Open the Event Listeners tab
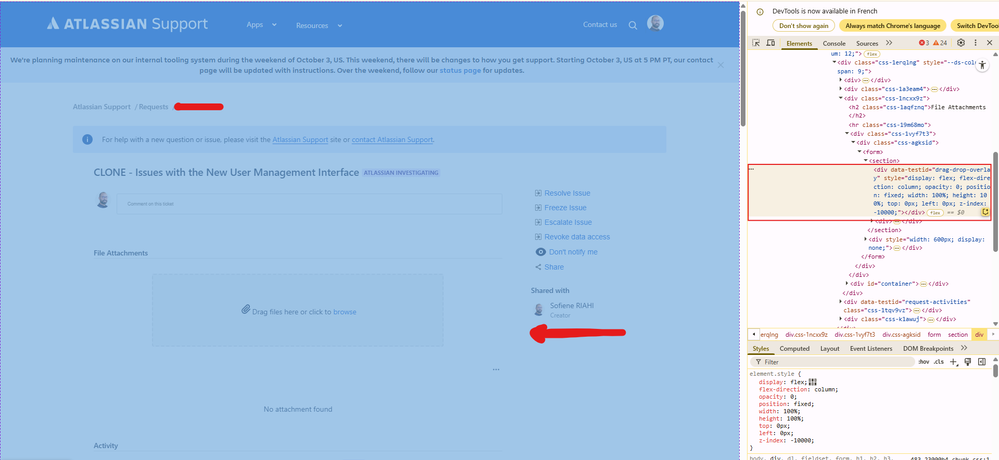Viewport: 999px width, 460px height. [x=870, y=349]
